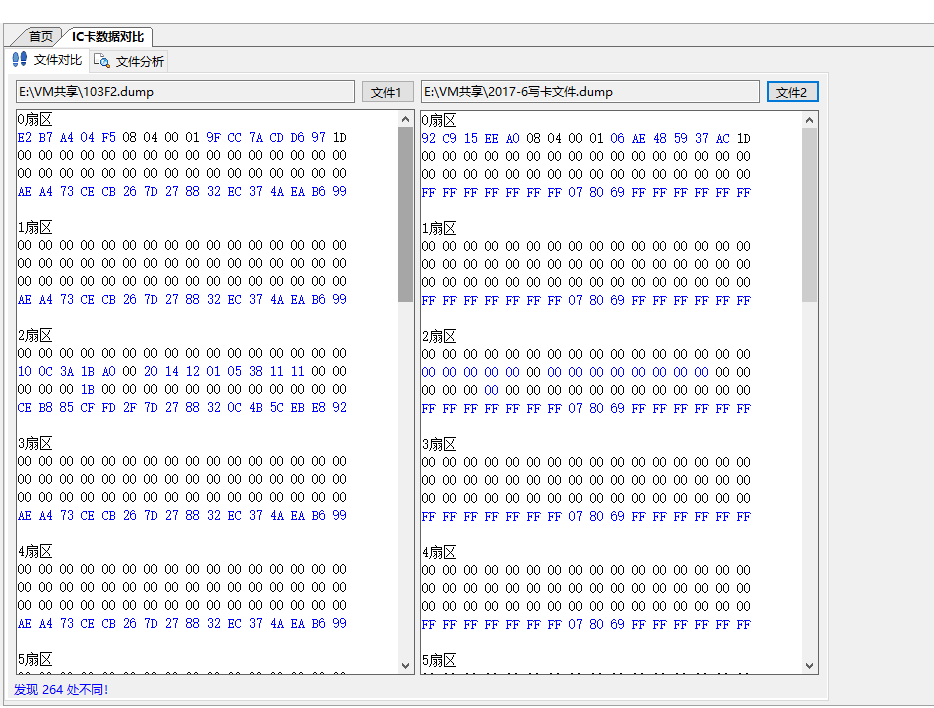Click the left pane vertical scrollbar thumb
The width and height of the screenshot is (934, 708).
click(406, 214)
